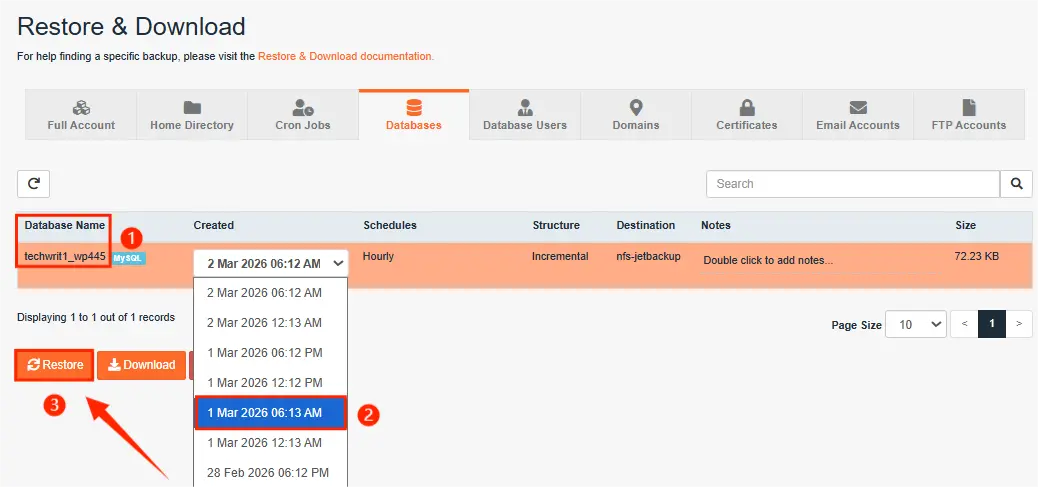The image size is (1038, 487).
Task: Choose 1 Mar 2026 06:13 AM backup
Action: [270, 413]
